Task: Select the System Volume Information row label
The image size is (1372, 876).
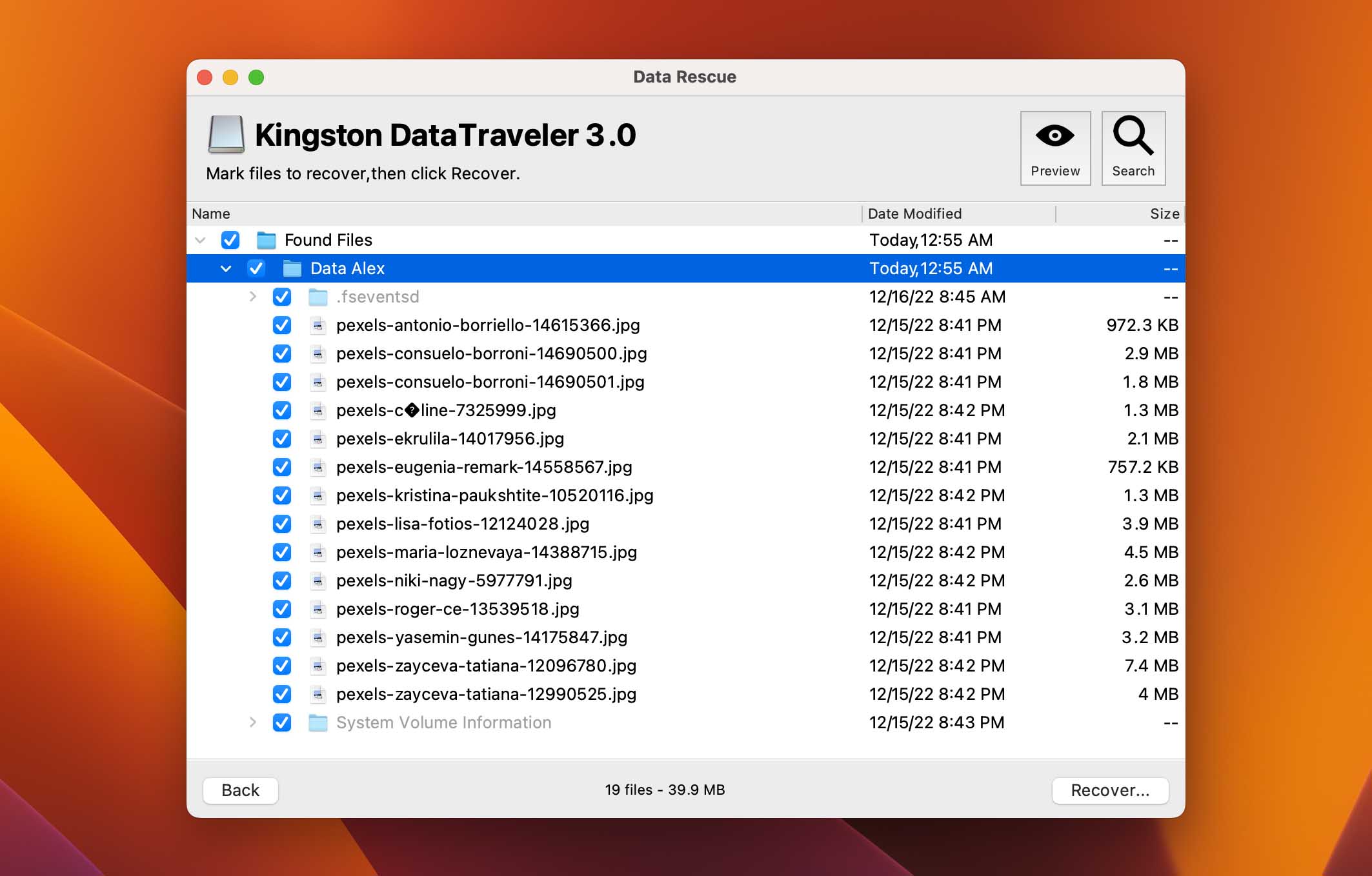Action: tap(444, 723)
